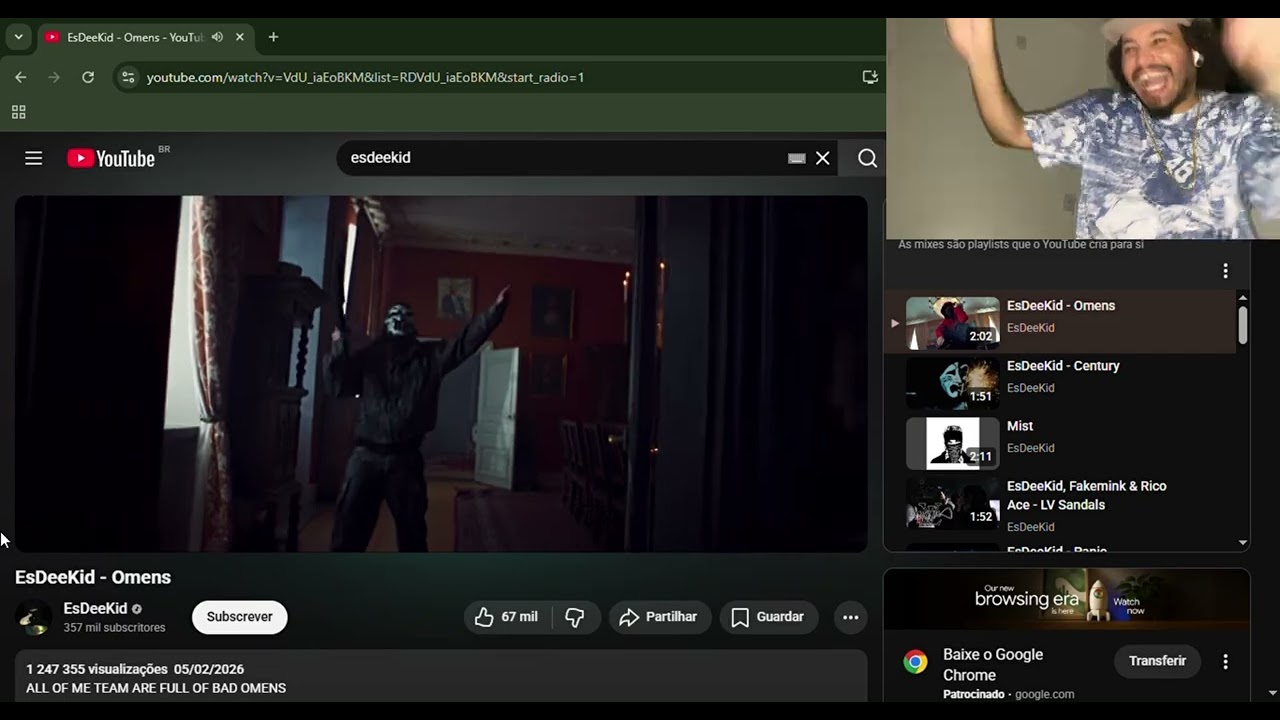Play LV Sandals by EsDeeKid, Fakemink & Rico Ace

click(x=1086, y=495)
